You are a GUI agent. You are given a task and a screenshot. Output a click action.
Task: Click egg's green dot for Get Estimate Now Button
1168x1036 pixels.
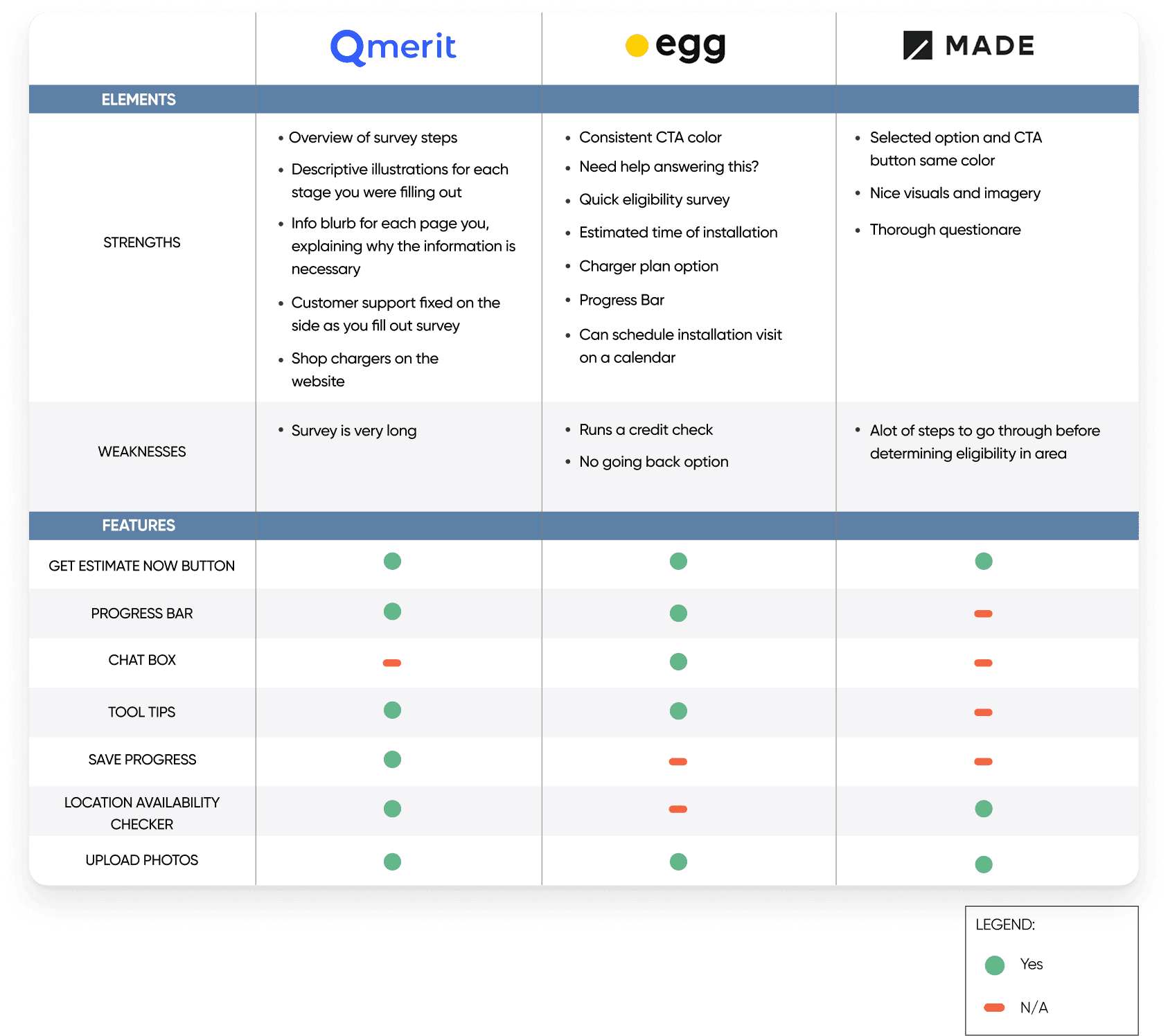pos(678,561)
